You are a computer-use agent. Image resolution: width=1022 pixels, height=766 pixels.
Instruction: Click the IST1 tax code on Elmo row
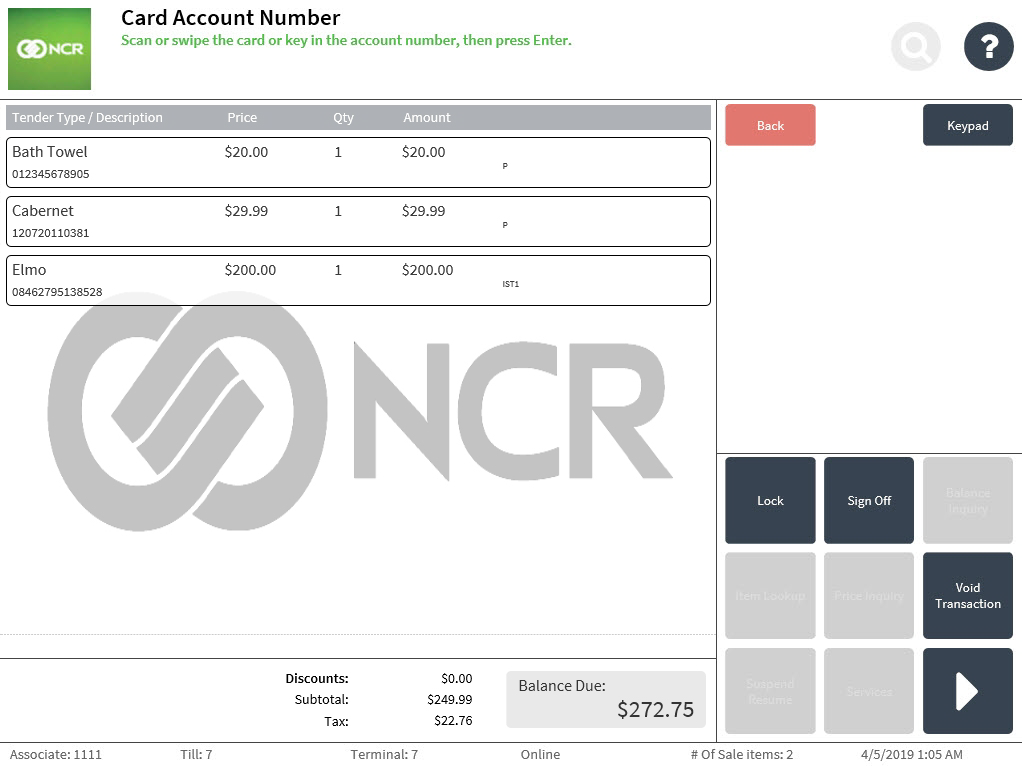click(510, 284)
